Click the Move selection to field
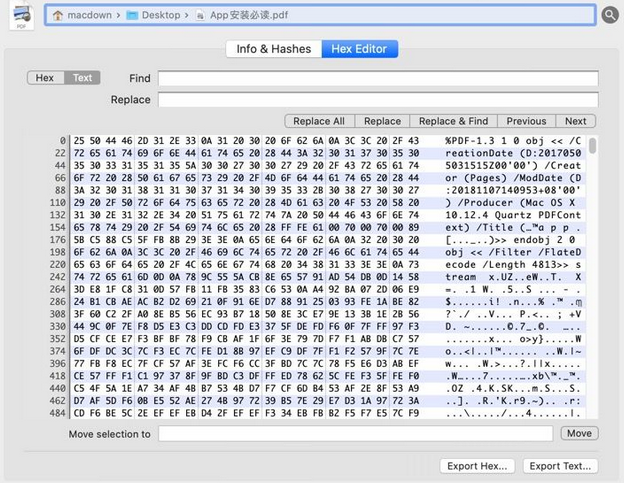This screenshot has height=483, width=624. pyautogui.click(x=355, y=434)
